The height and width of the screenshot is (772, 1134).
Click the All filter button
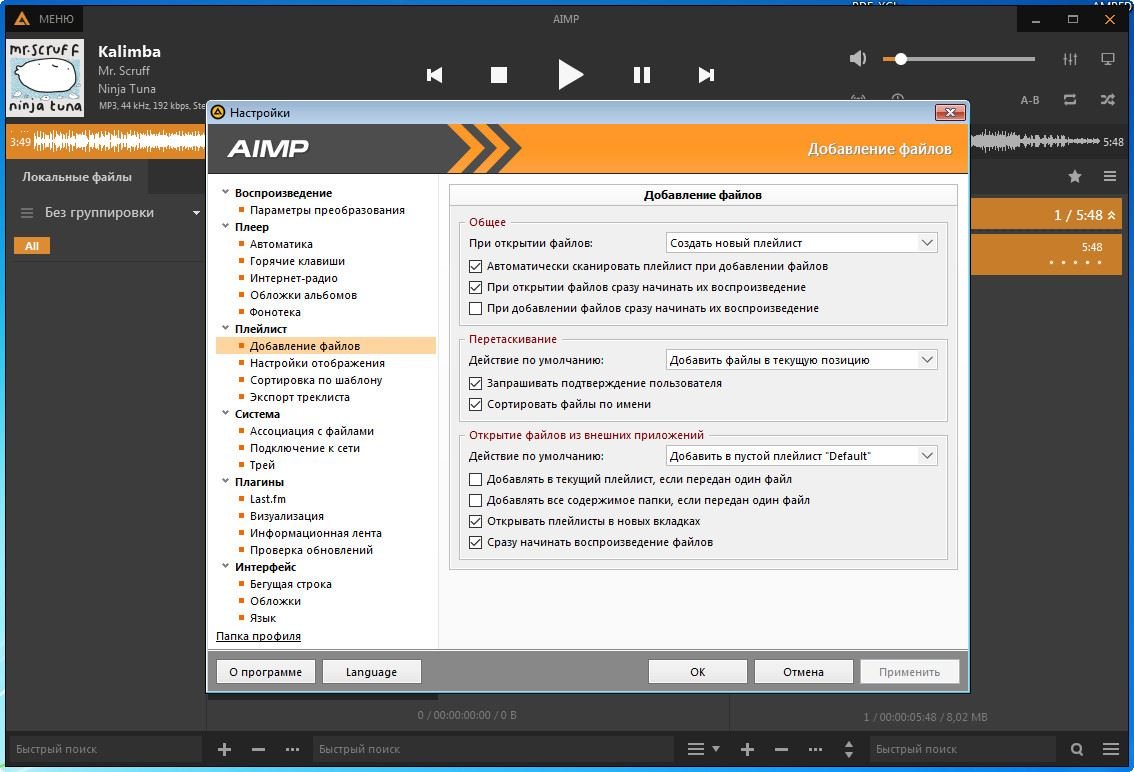click(x=32, y=246)
